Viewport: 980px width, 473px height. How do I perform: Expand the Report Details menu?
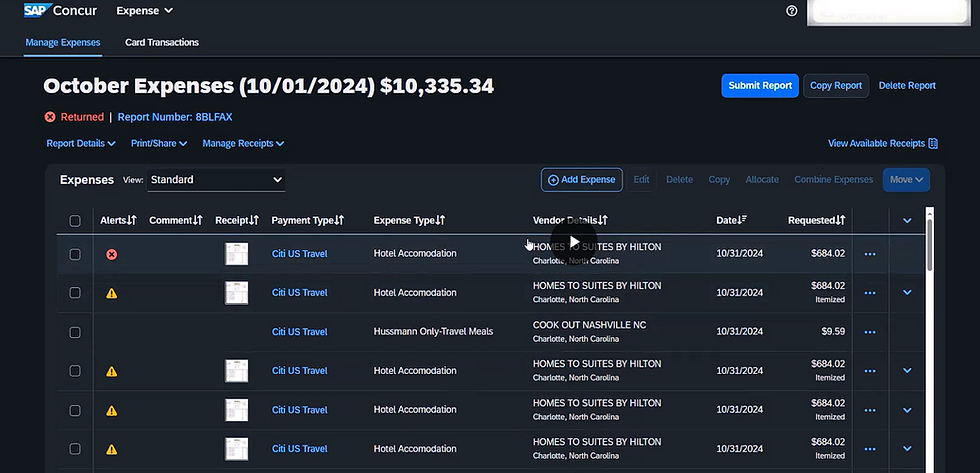81,143
